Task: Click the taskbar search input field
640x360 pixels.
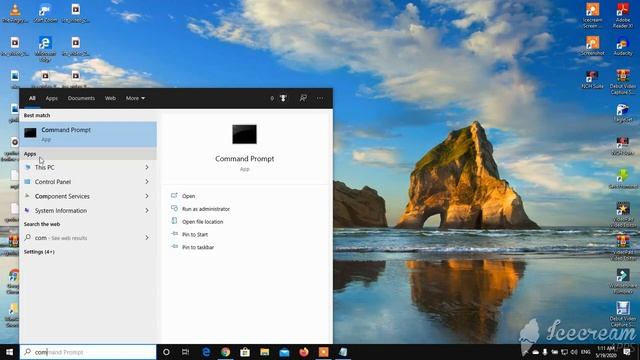Action: [x=88, y=352]
